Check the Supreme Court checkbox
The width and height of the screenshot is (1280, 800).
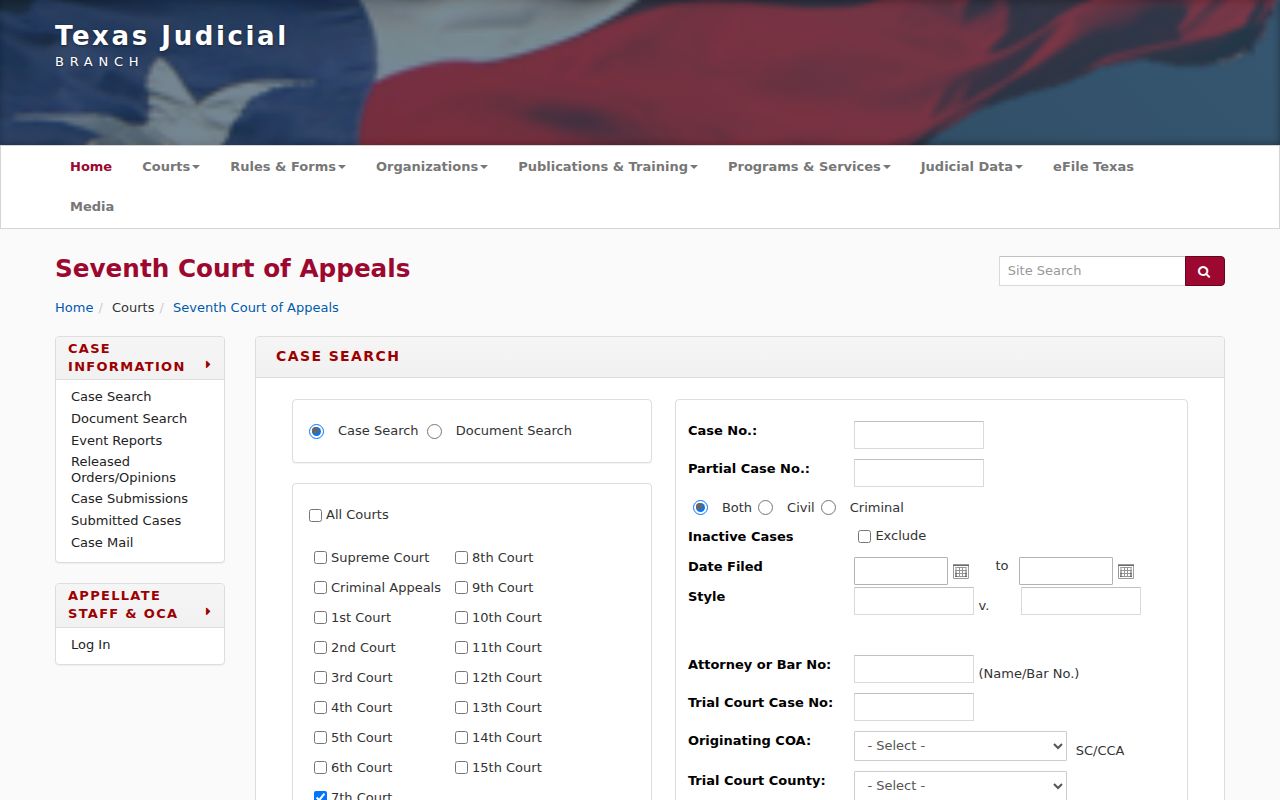(x=320, y=558)
